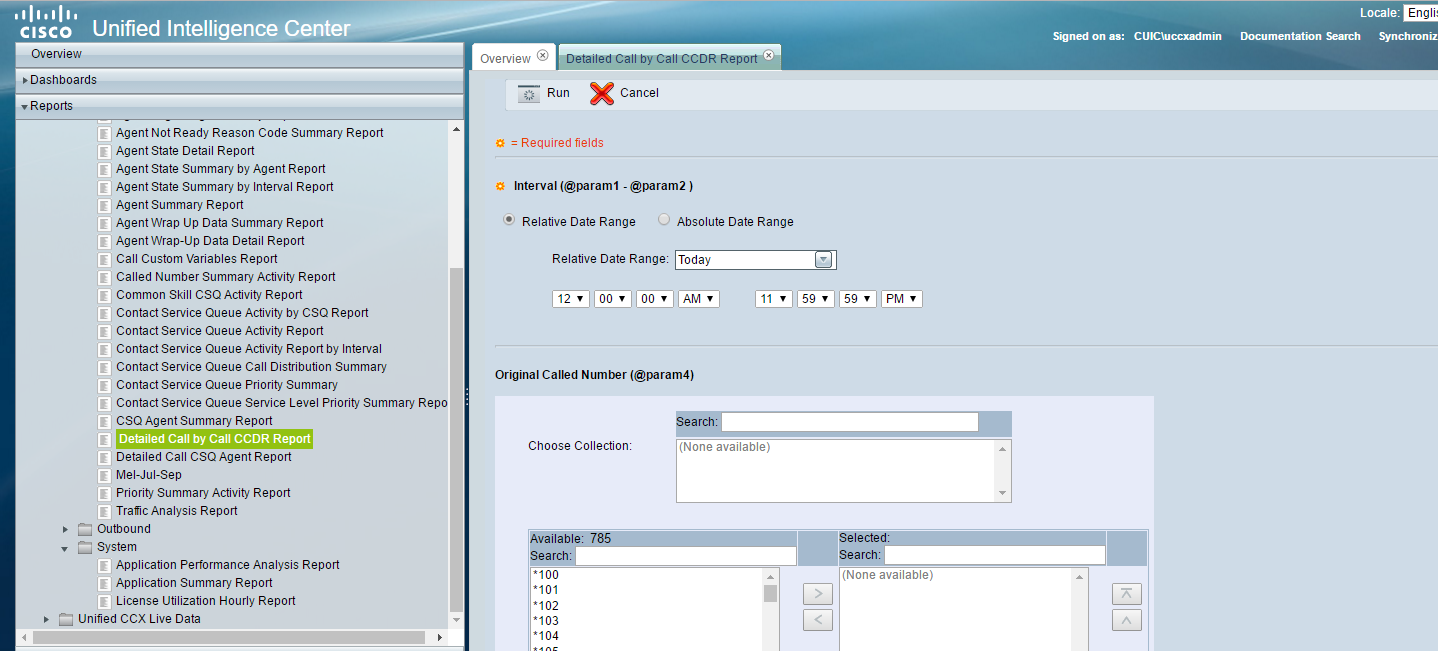Image resolution: width=1438 pixels, height=651 pixels.
Task: Open the Locale dropdown
Action: point(1420,13)
